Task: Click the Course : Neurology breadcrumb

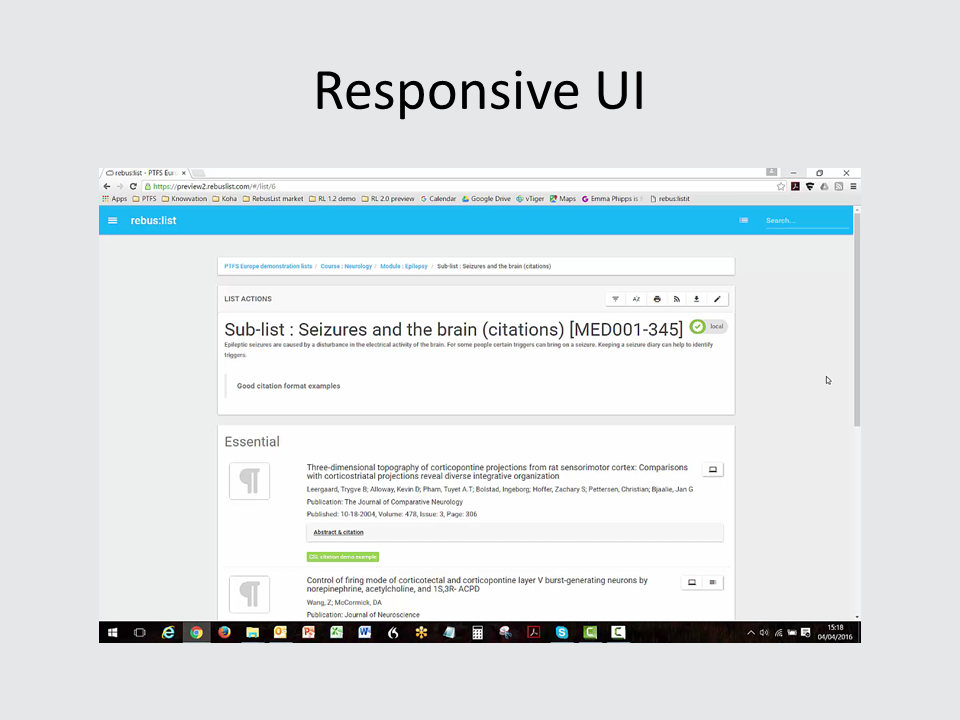Action: 346,266
